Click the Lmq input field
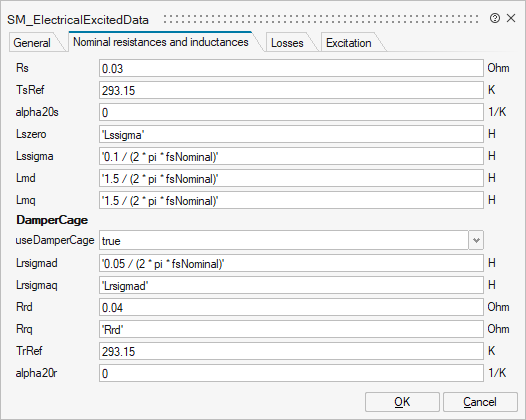Screen dimensions: 526x420 tap(291, 200)
